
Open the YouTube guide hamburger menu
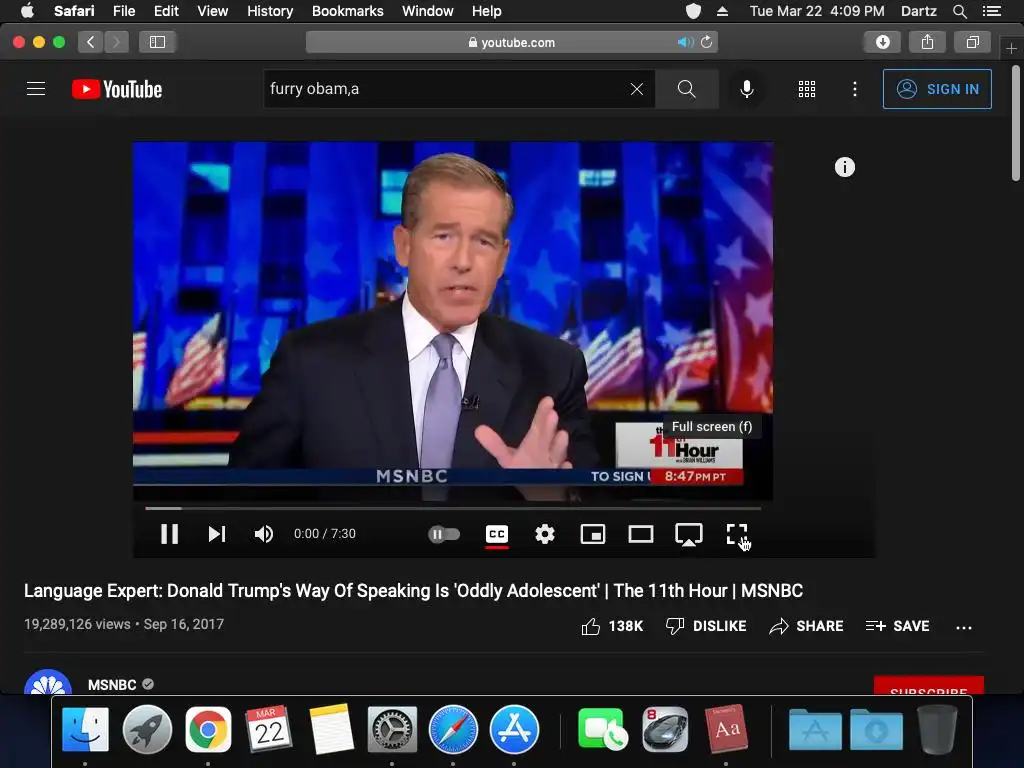pos(36,89)
